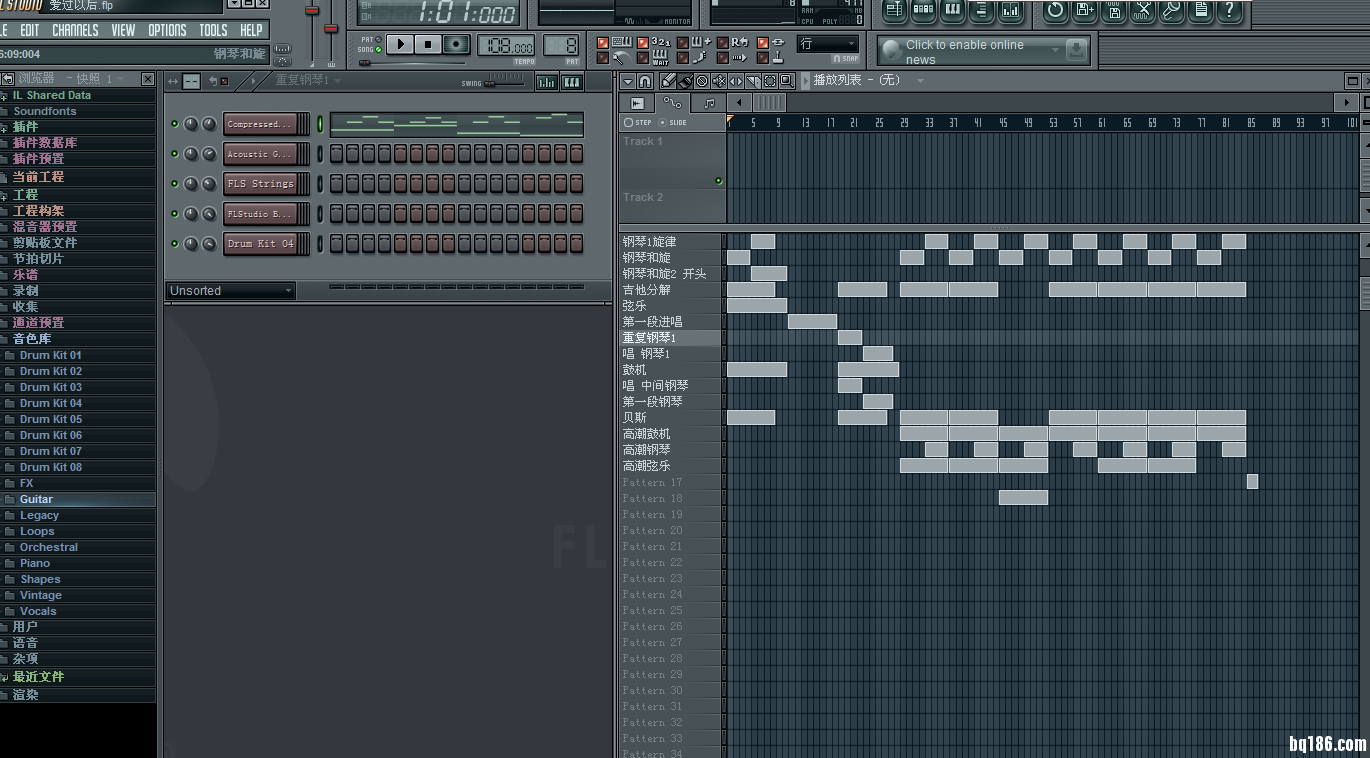Open the Graph Editor in the step sequencer
1370x758 pixels.
[x=546, y=82]
